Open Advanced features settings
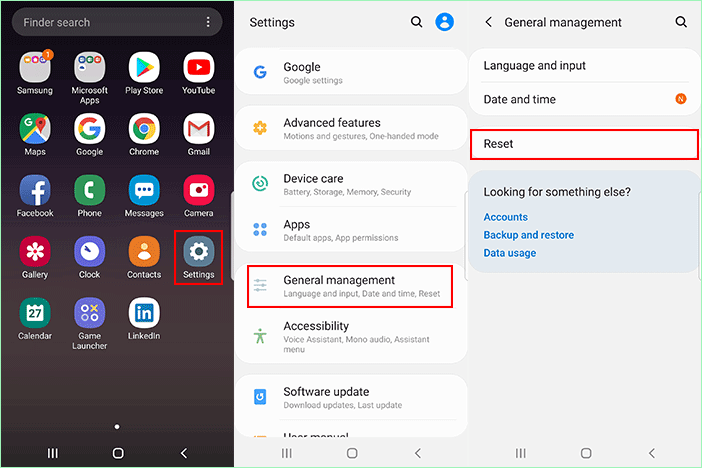This screenshot has height=468, width=702. pos(351,128)
